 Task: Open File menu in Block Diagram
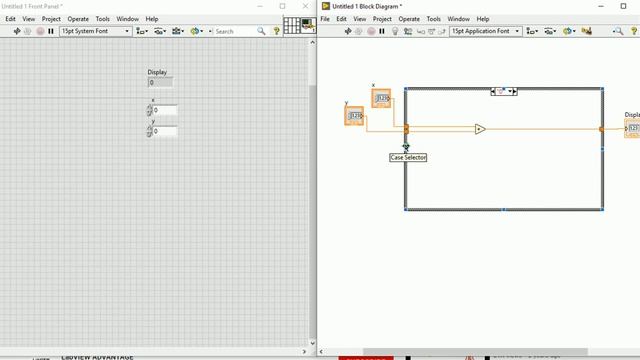(325, 19)
